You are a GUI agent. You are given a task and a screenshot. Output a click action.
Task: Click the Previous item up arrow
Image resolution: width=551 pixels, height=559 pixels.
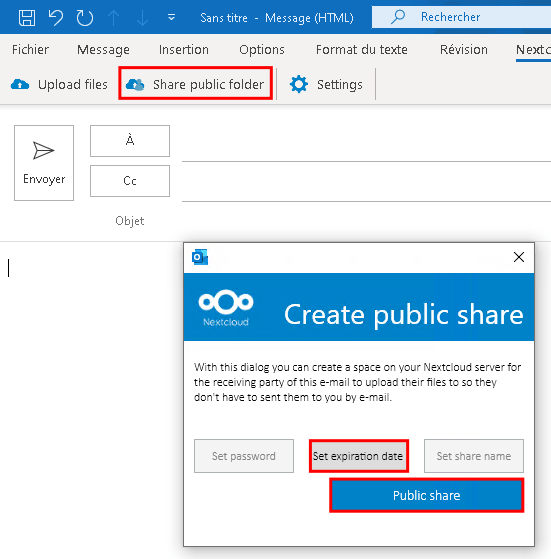[x=114, y=18]
